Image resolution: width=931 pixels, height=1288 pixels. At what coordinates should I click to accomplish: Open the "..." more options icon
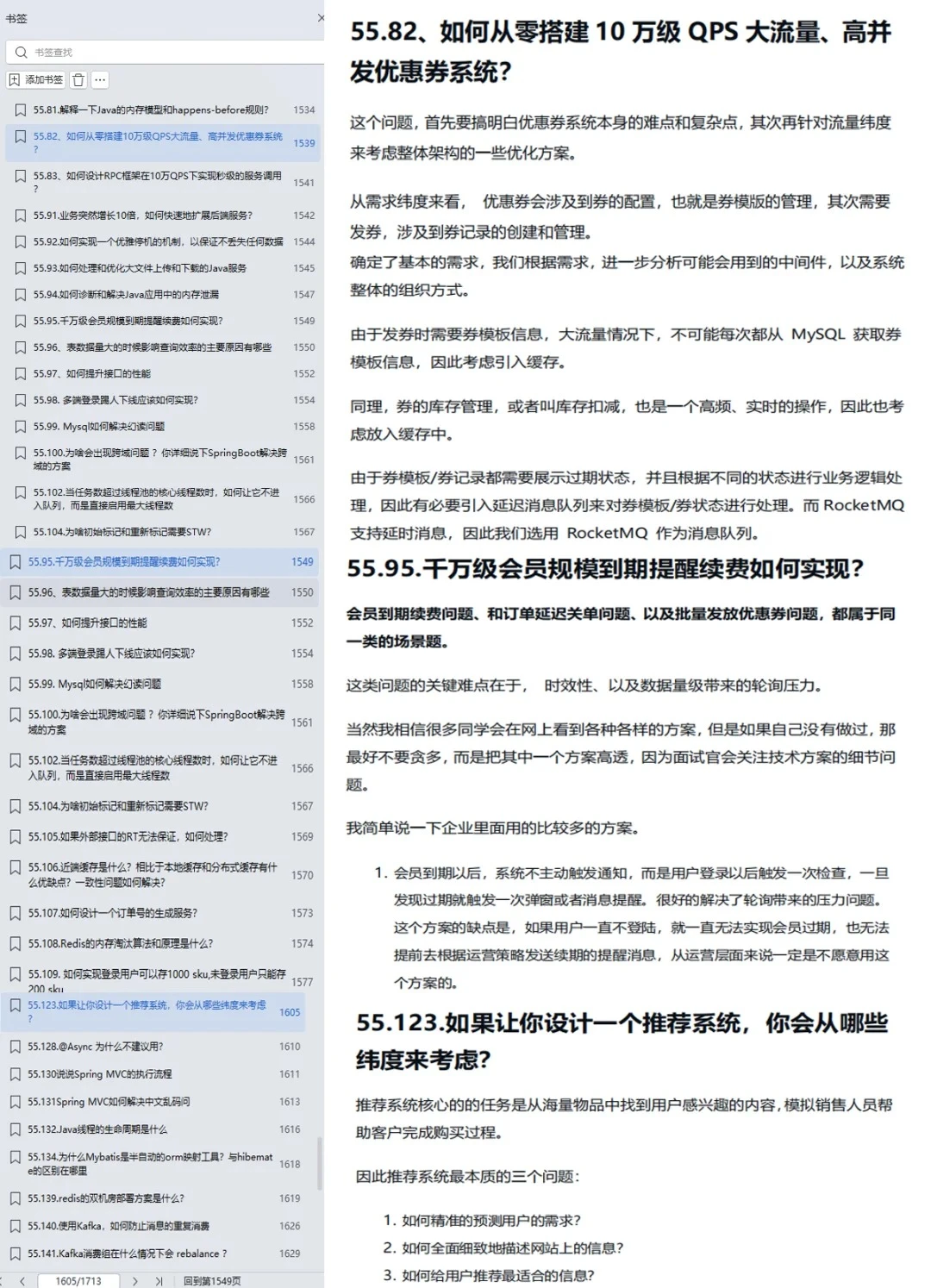pyautogui.click(x=100, y=79)
